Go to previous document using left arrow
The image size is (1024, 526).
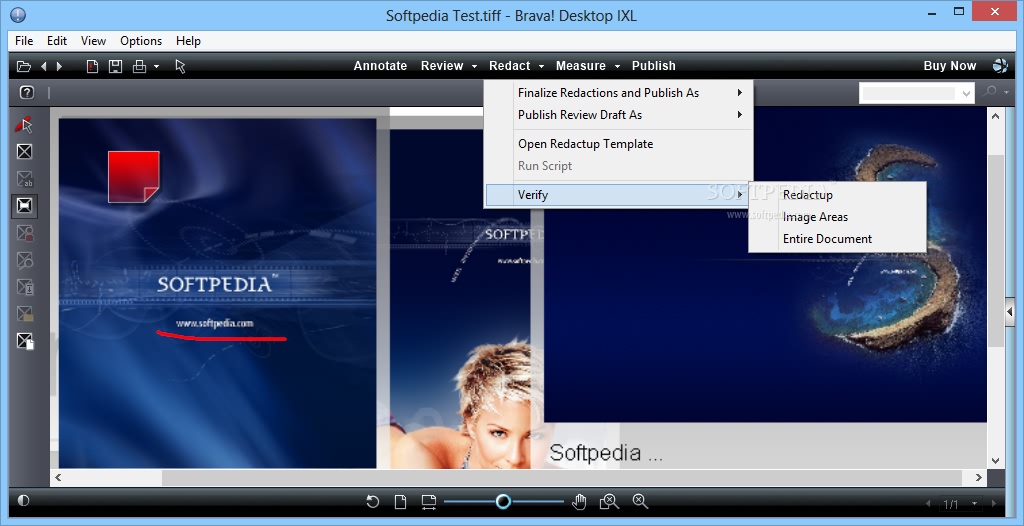point(44,66)
